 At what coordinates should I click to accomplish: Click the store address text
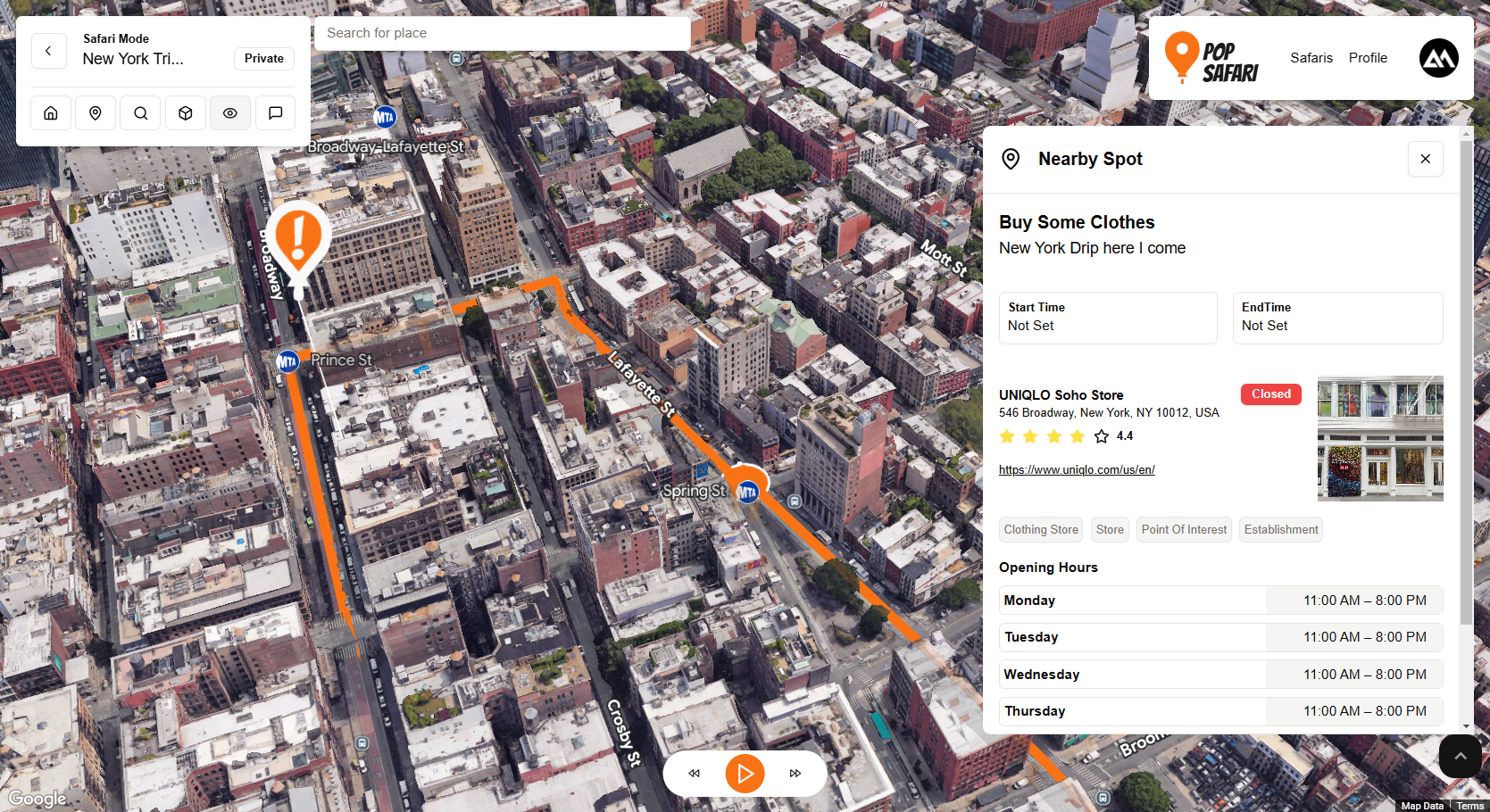(1109, 413)
